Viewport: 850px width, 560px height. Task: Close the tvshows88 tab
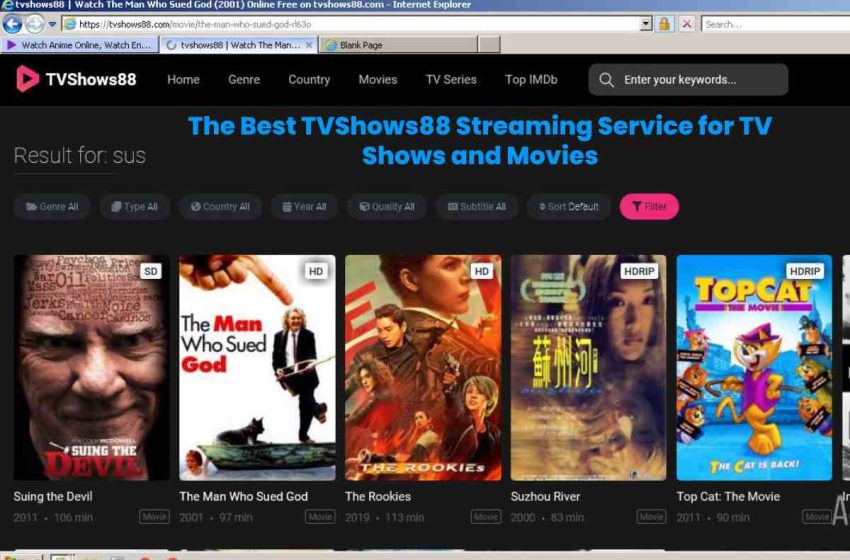[309, 45]
